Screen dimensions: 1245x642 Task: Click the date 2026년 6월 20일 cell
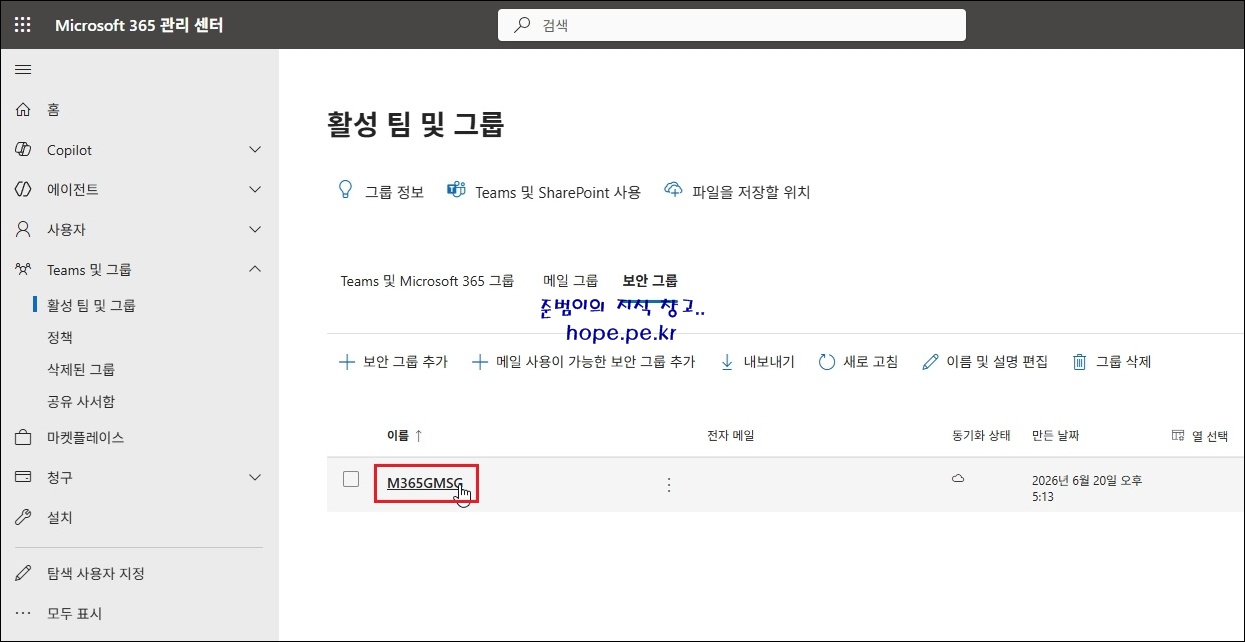(x=1087, y=488)
